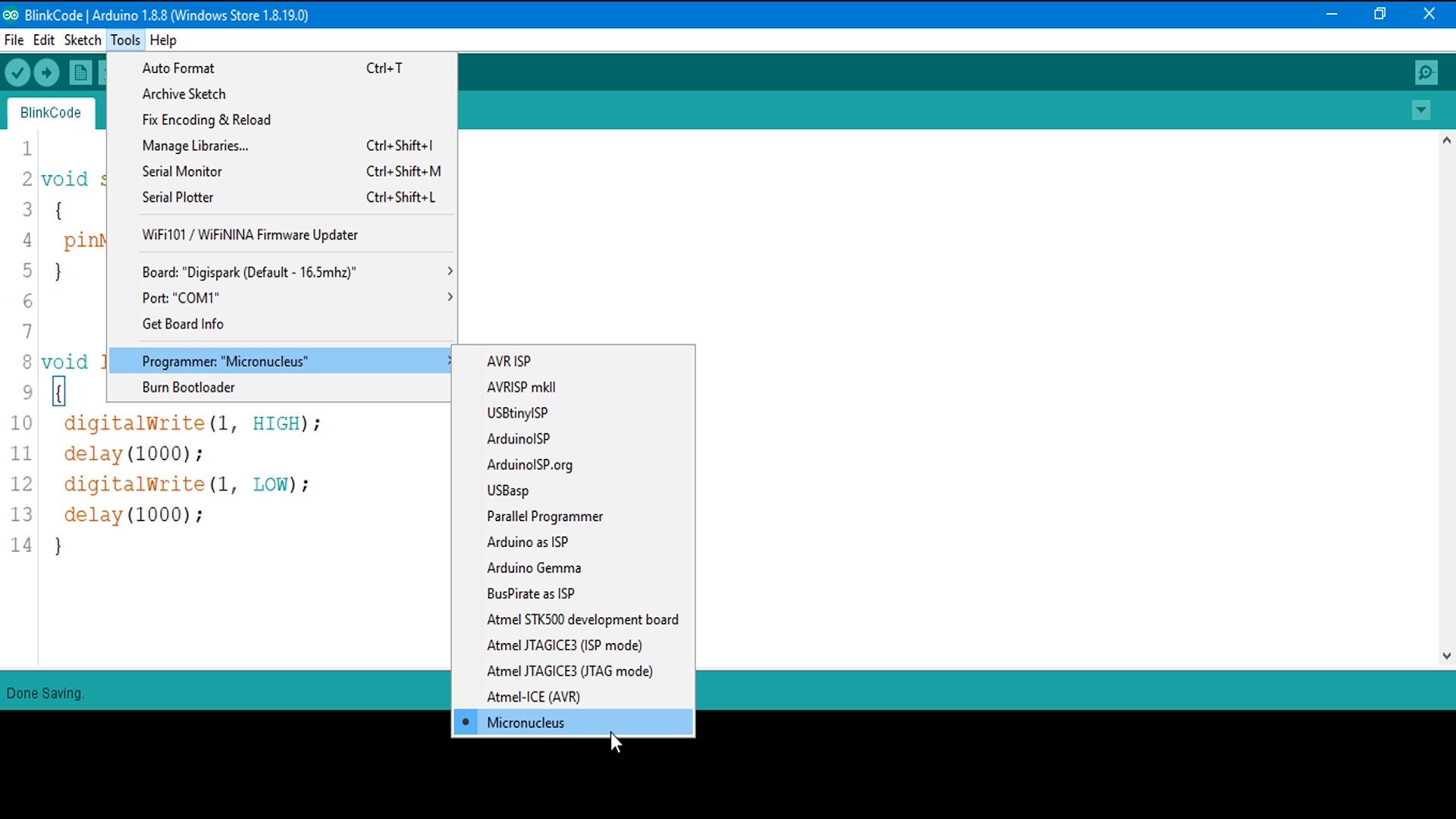Choose USBasp as the programmer
The width and height of the screenshot is (1456, 819).
(507, 491)
